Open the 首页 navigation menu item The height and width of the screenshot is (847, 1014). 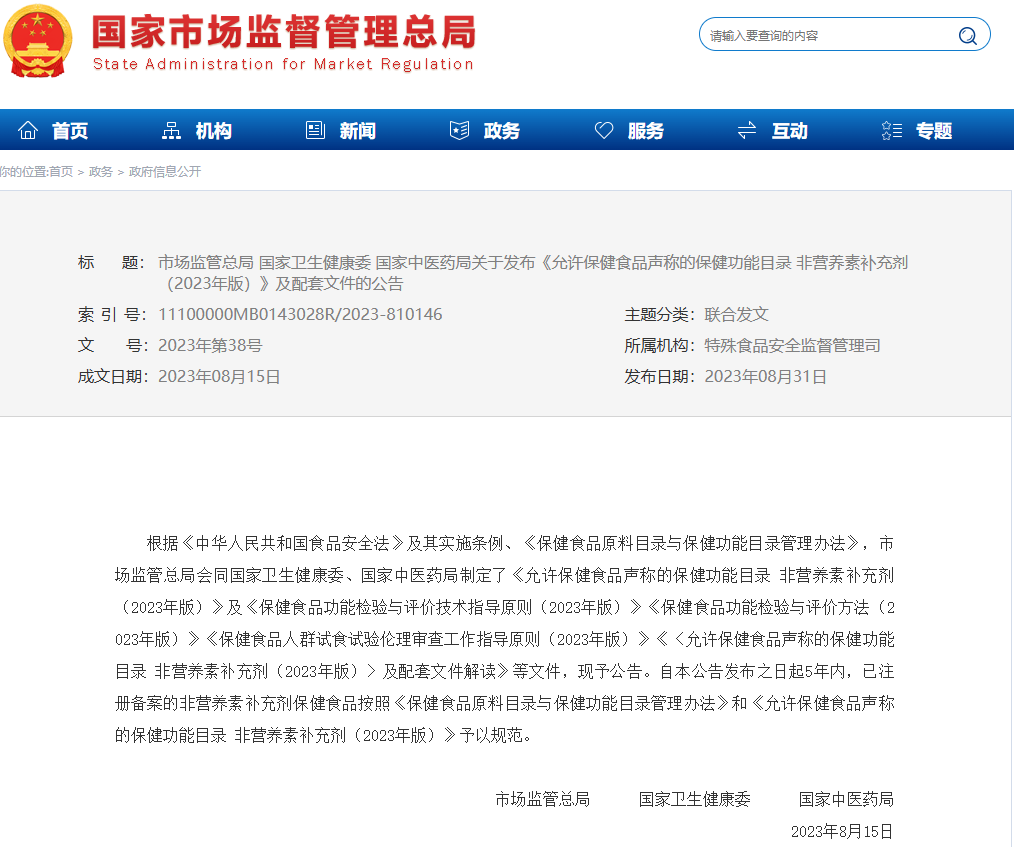click(x=70, y=130)
